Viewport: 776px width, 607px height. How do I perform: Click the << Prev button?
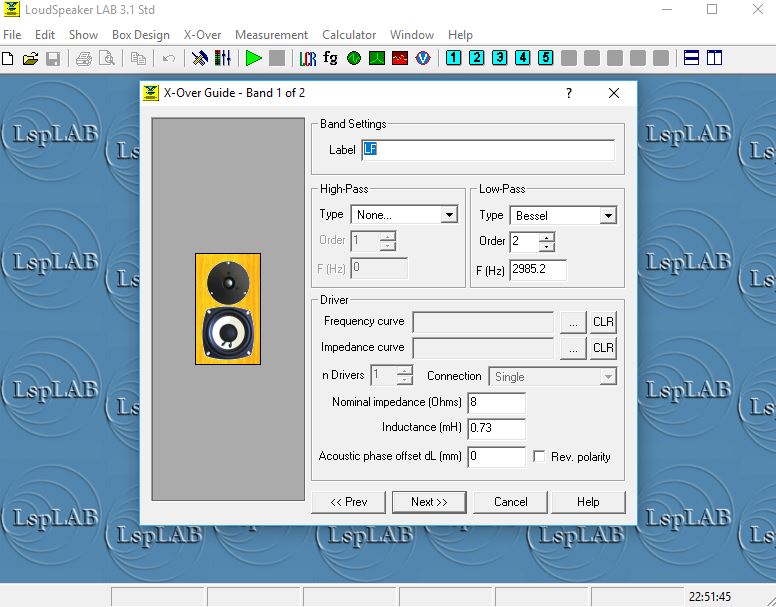348,502
